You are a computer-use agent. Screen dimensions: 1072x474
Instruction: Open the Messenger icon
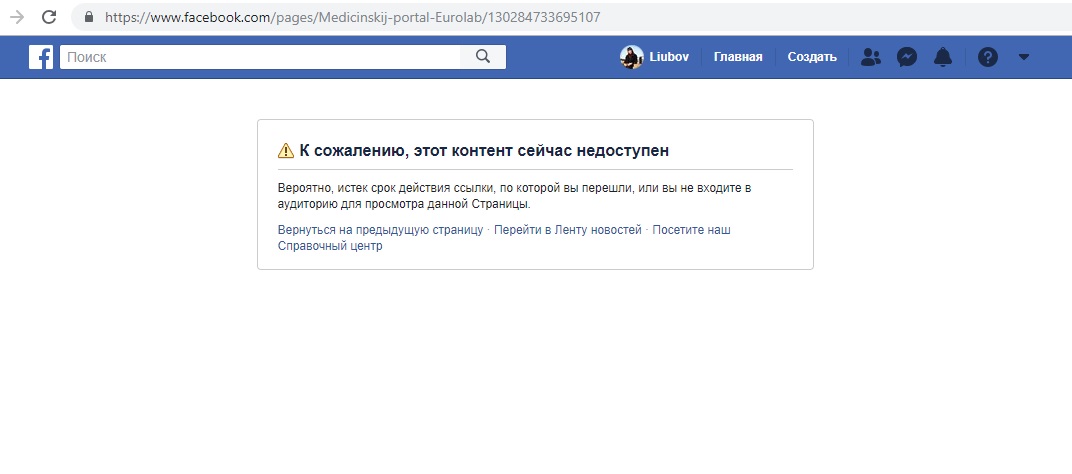(x=907, y=57)
